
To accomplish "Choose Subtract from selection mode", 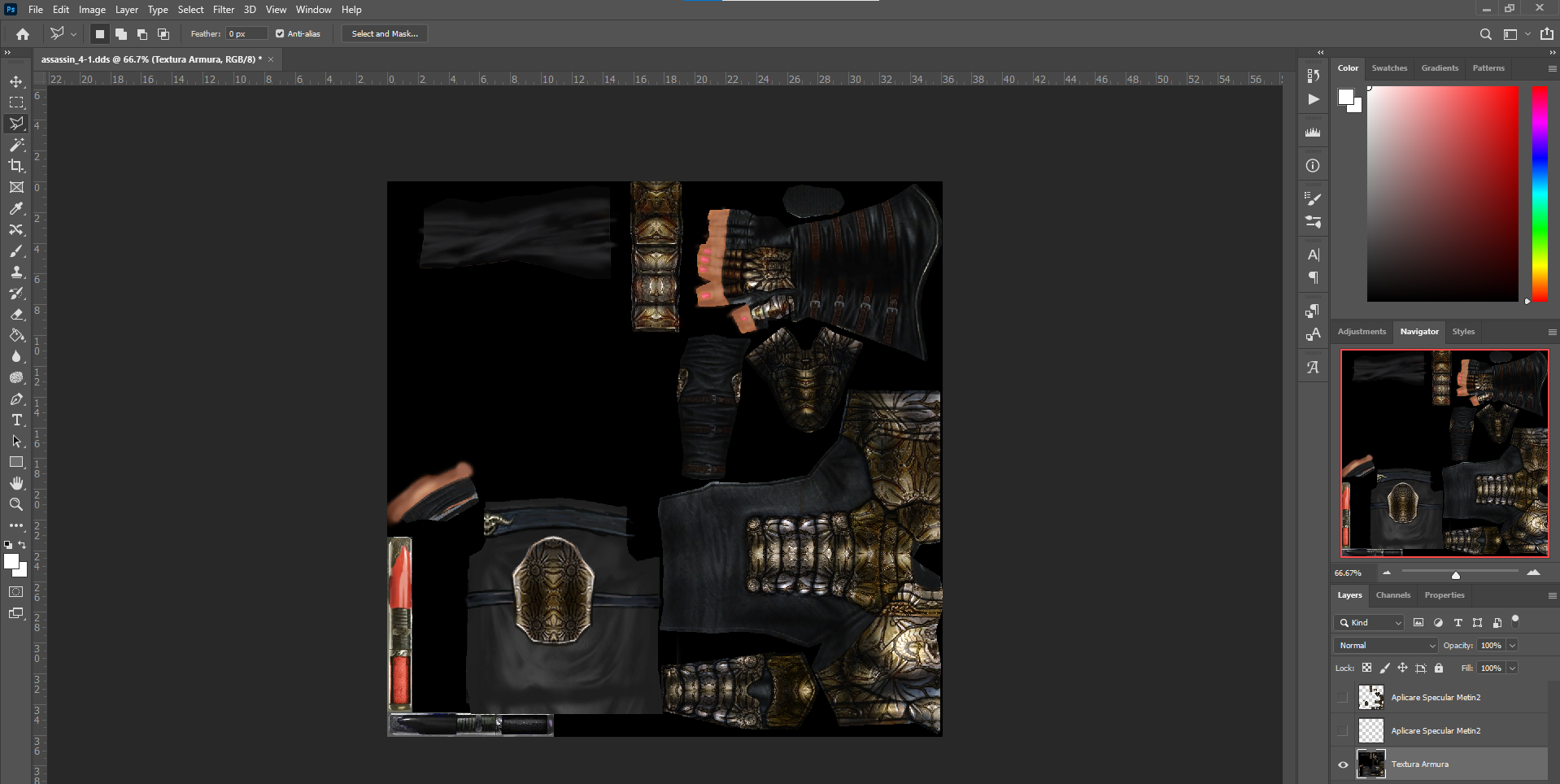I will tap(142, 34).
